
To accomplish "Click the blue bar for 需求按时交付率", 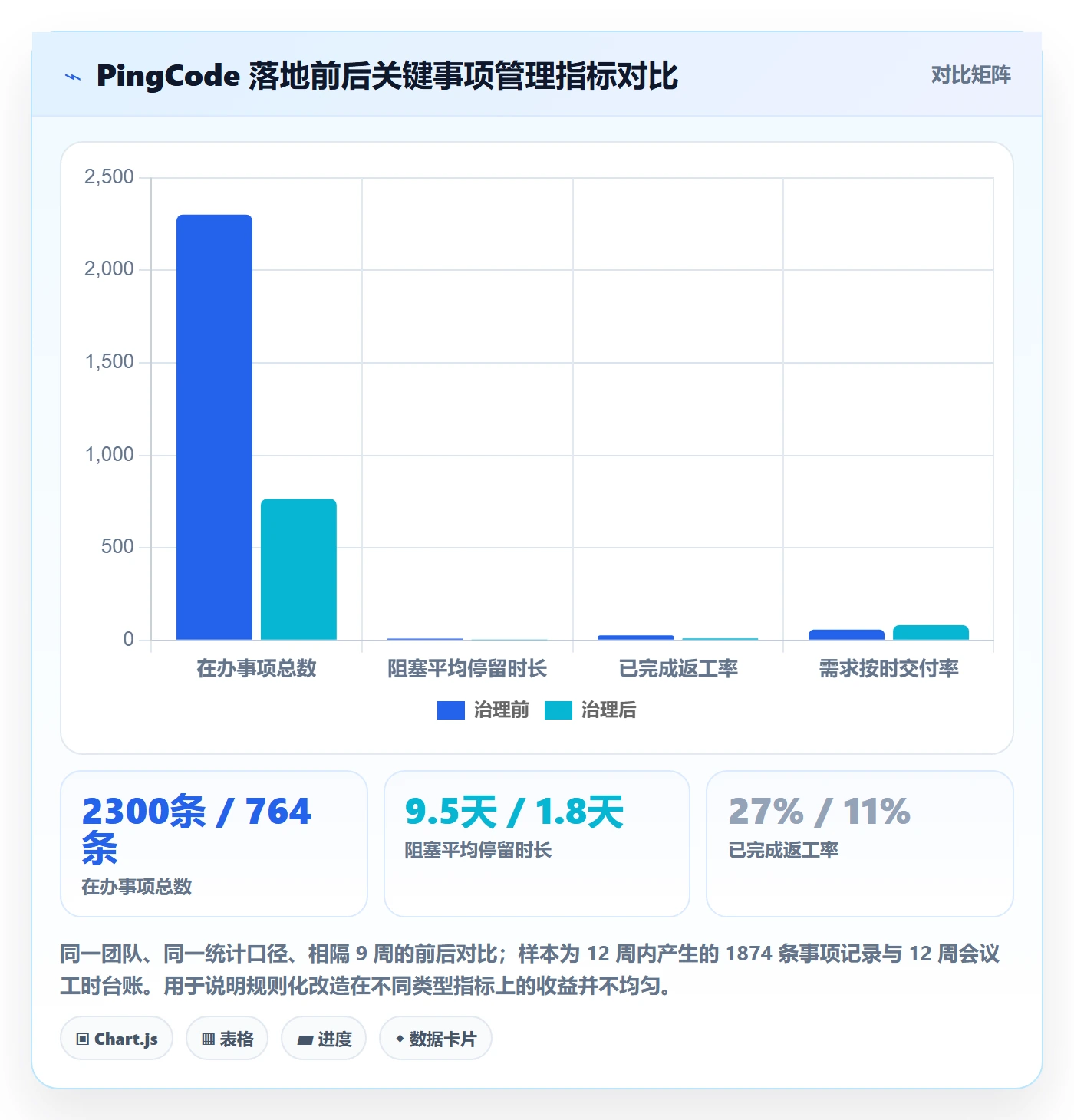I will coord(846,634).
